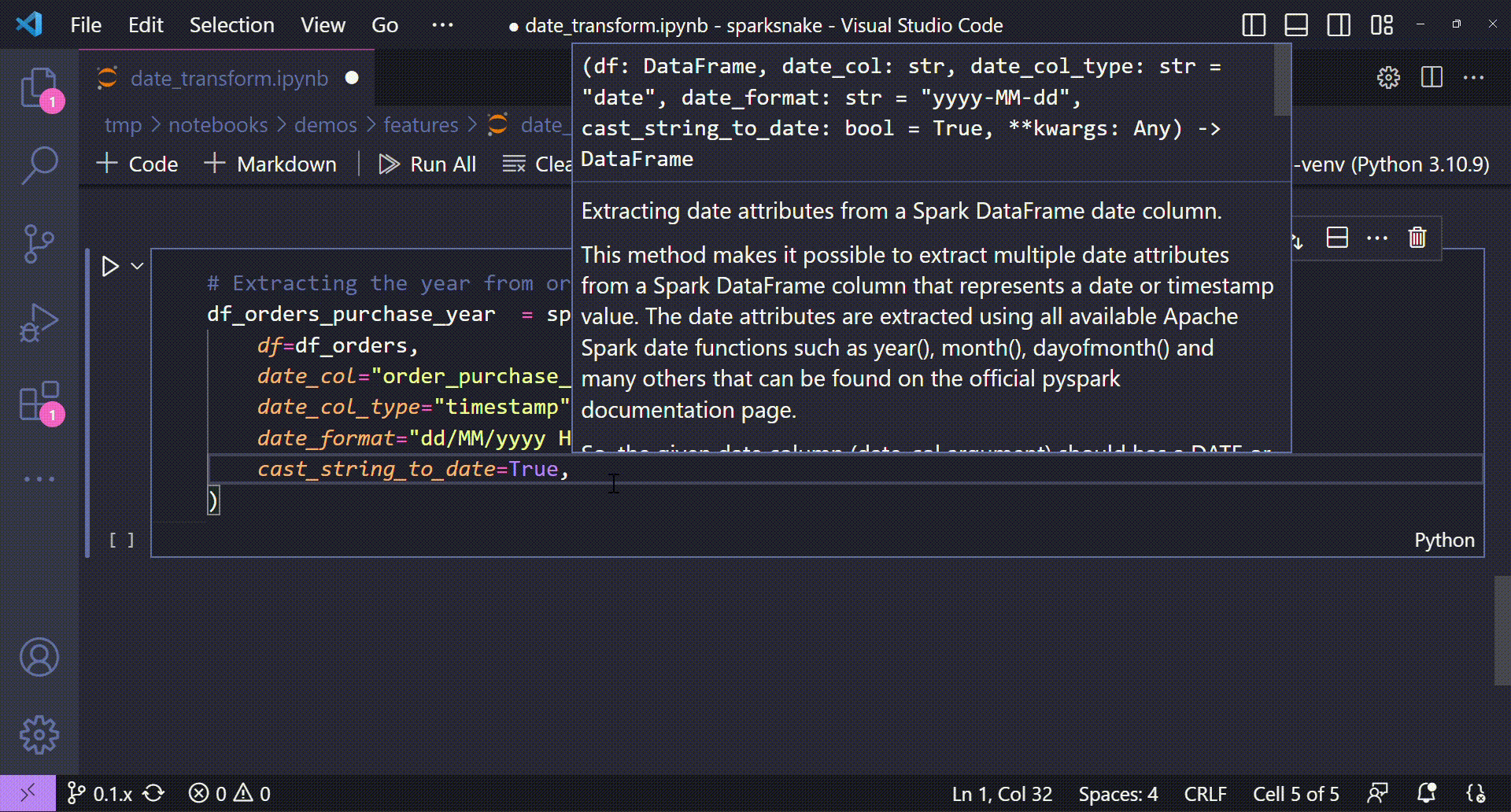Add a new Markdown cell
Screen dimensions: 1511x812
(271, 164)
